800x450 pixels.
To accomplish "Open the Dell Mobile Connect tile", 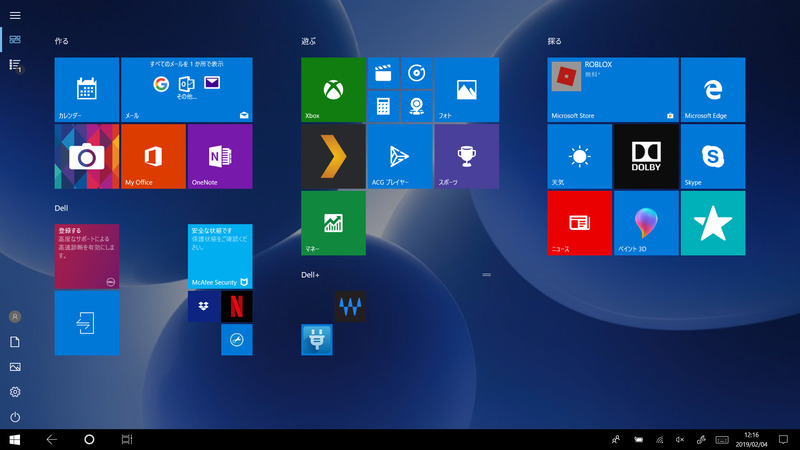I will click(x=87, y=323).
